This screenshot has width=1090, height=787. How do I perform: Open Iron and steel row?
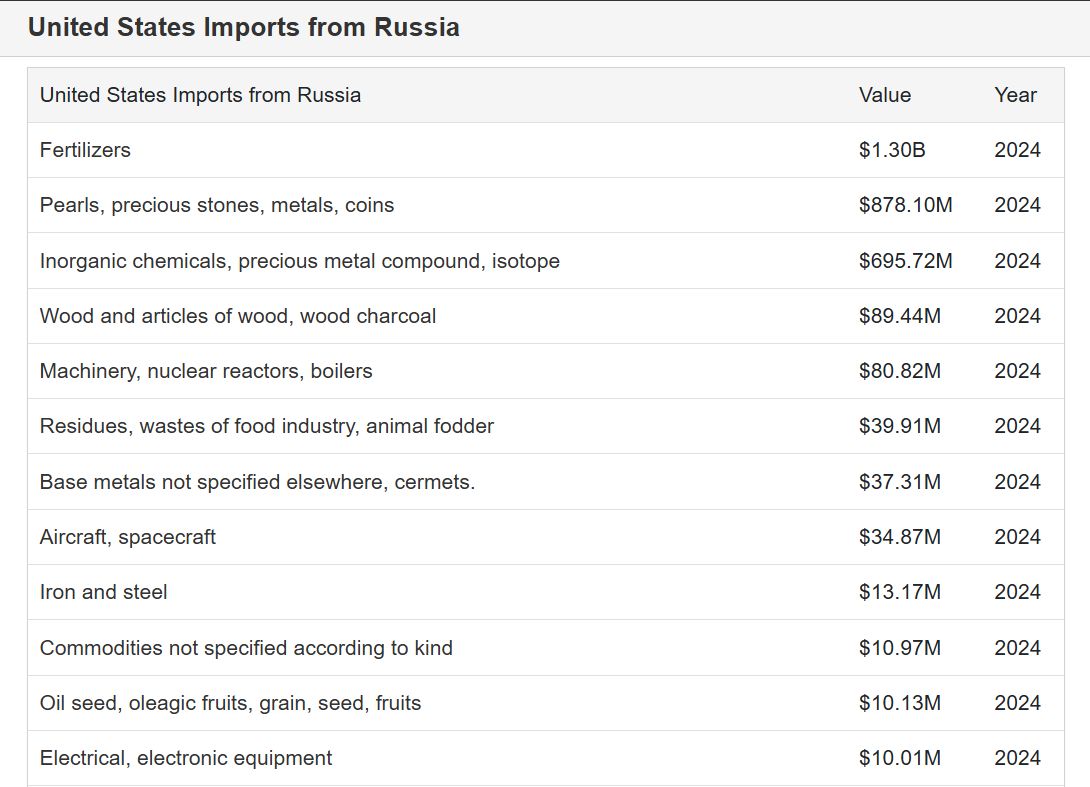tap(103, 592)
